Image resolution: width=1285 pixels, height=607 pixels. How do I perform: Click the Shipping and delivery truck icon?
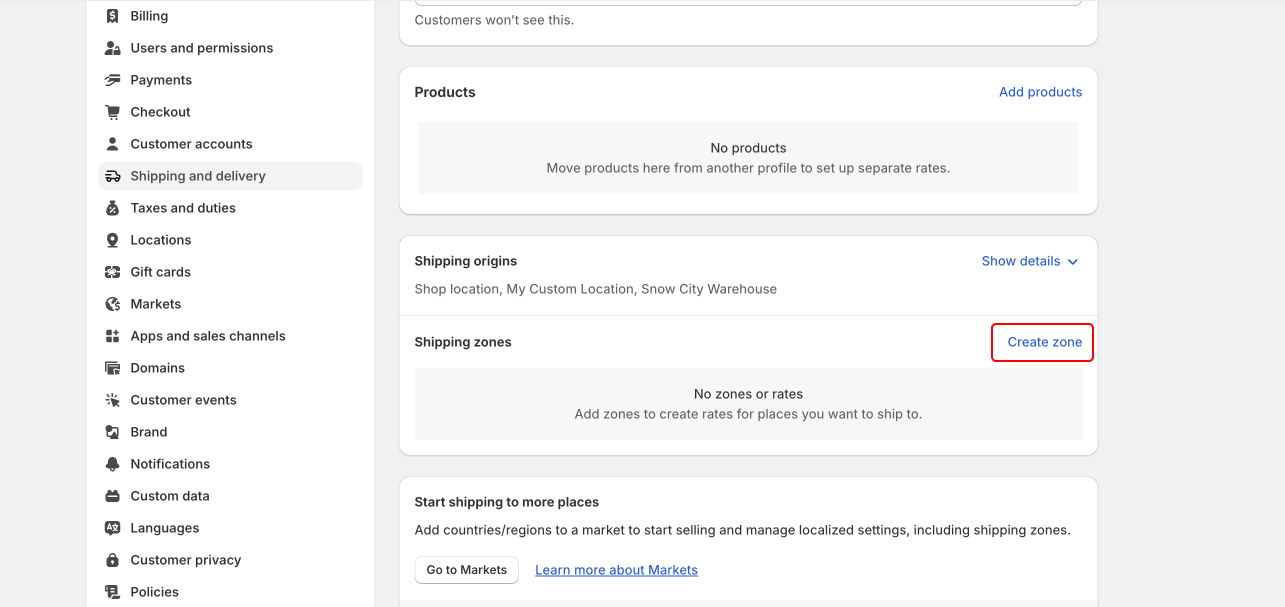coord(113,176)
